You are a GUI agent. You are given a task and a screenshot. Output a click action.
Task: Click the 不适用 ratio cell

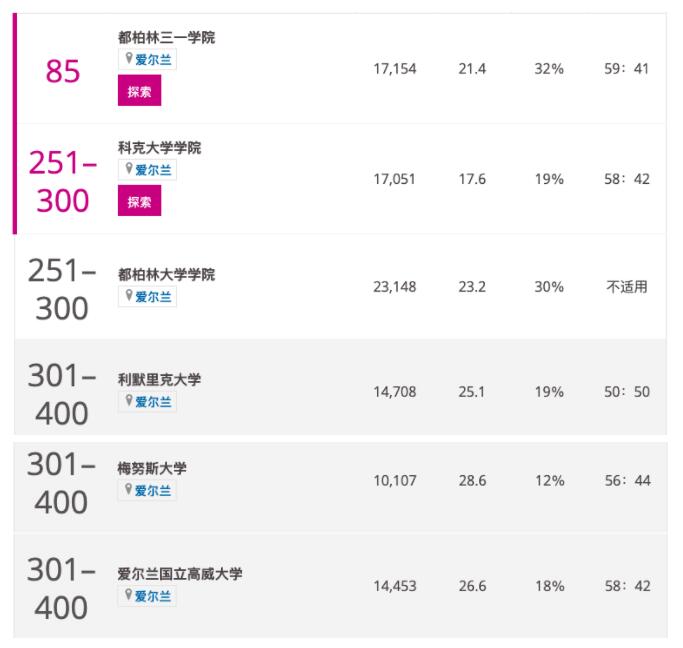pyautogui.click(x=627, y=287)
